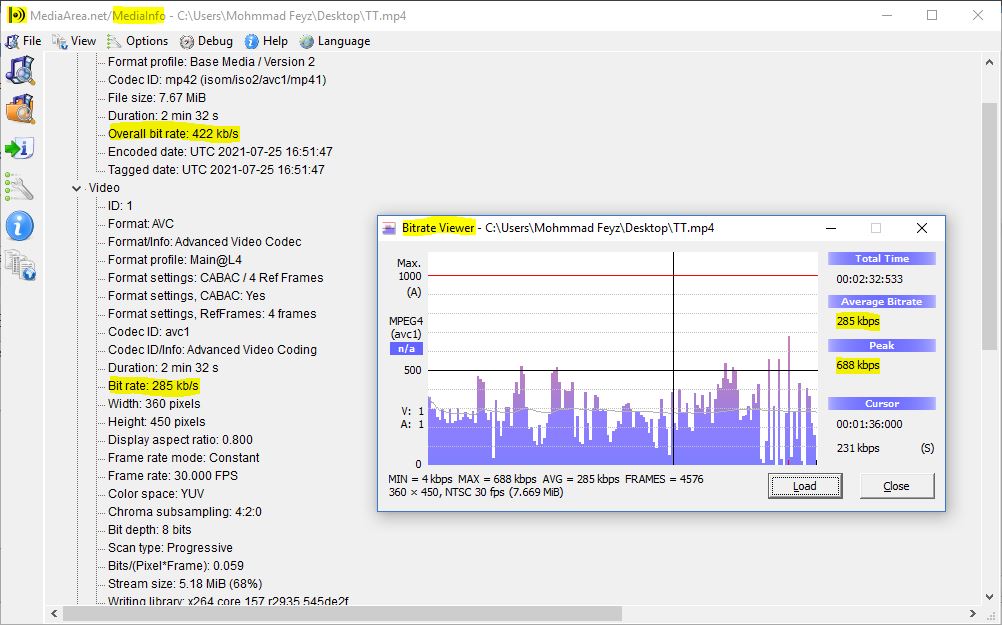Select 'Chroma subsampling: 4:2:0' row
Image resolution: width=1002 pixels, height=625 pixels.
click(x=185, y=512)
